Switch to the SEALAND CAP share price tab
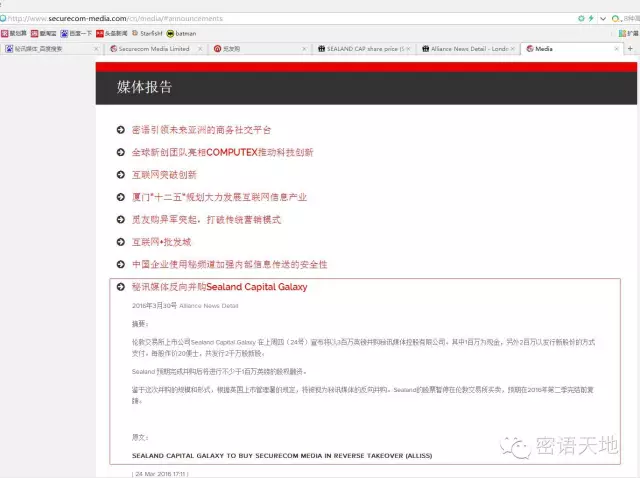Screen dimensions: 640x478 pos(362,49)
